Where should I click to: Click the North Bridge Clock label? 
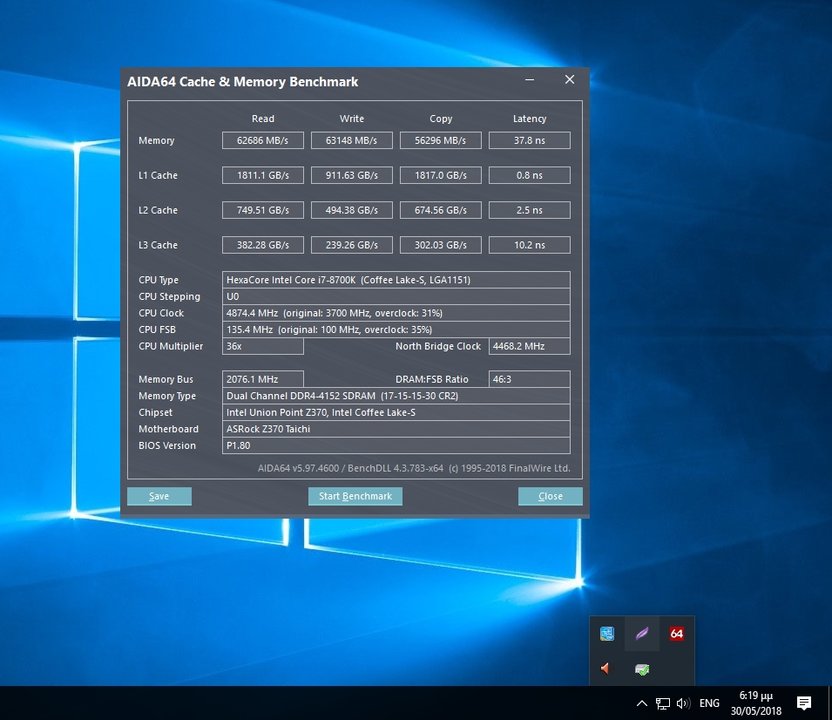(x=438, y=346)
